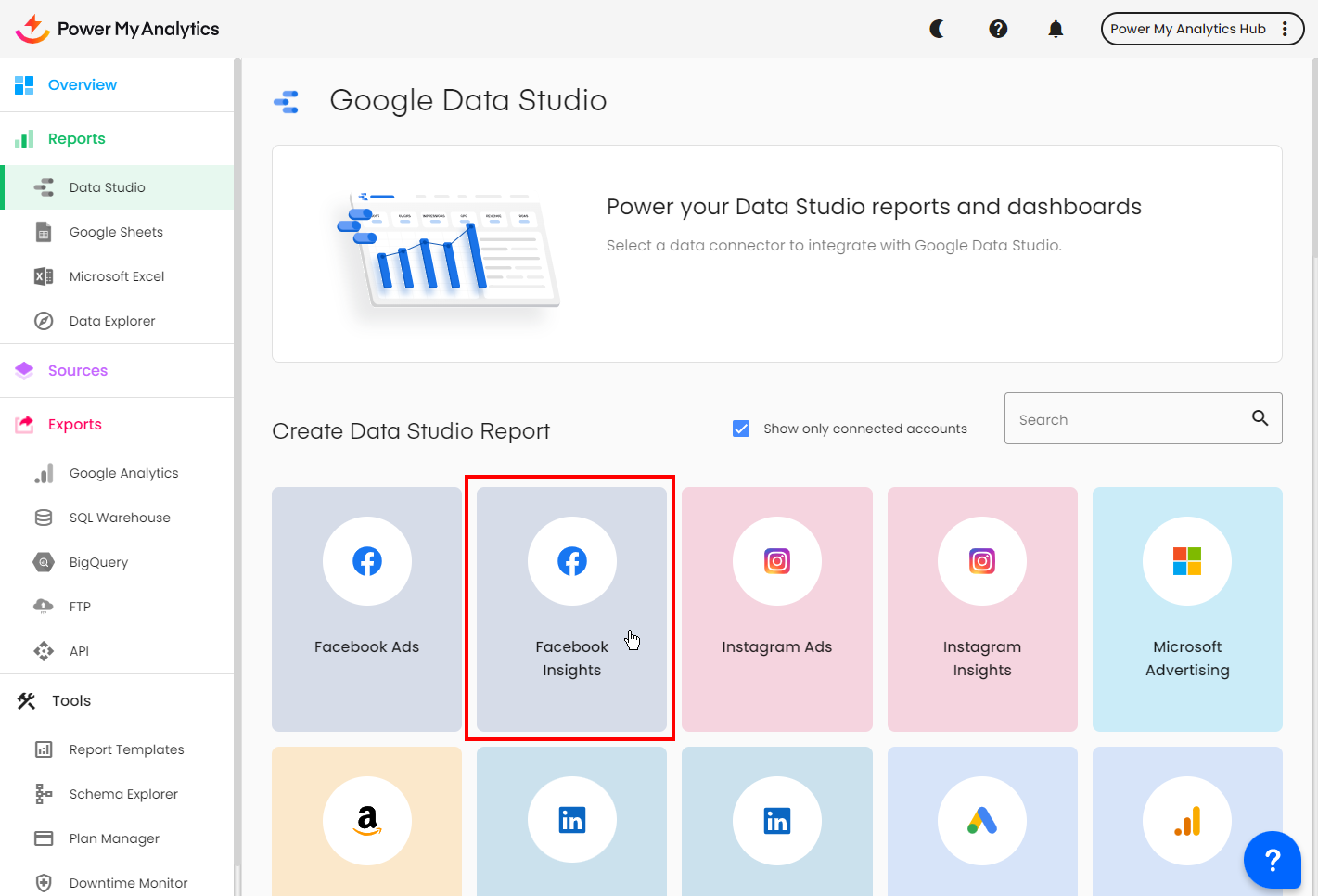The width and height of the screenshot is (1318, 896).
Task: Open help question mark icon in header
Action: click(x=998, y=29)
